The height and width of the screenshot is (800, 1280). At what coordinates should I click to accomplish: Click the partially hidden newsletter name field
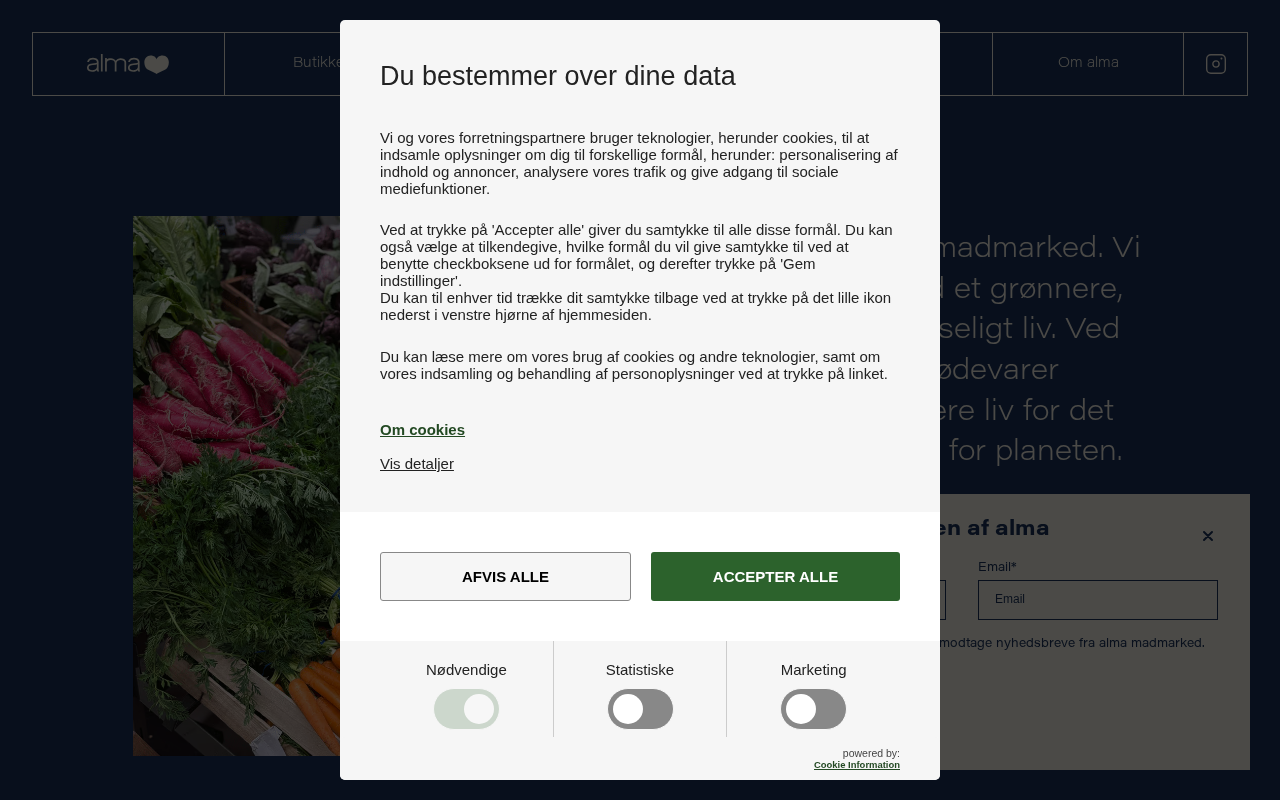pos(943,600)
